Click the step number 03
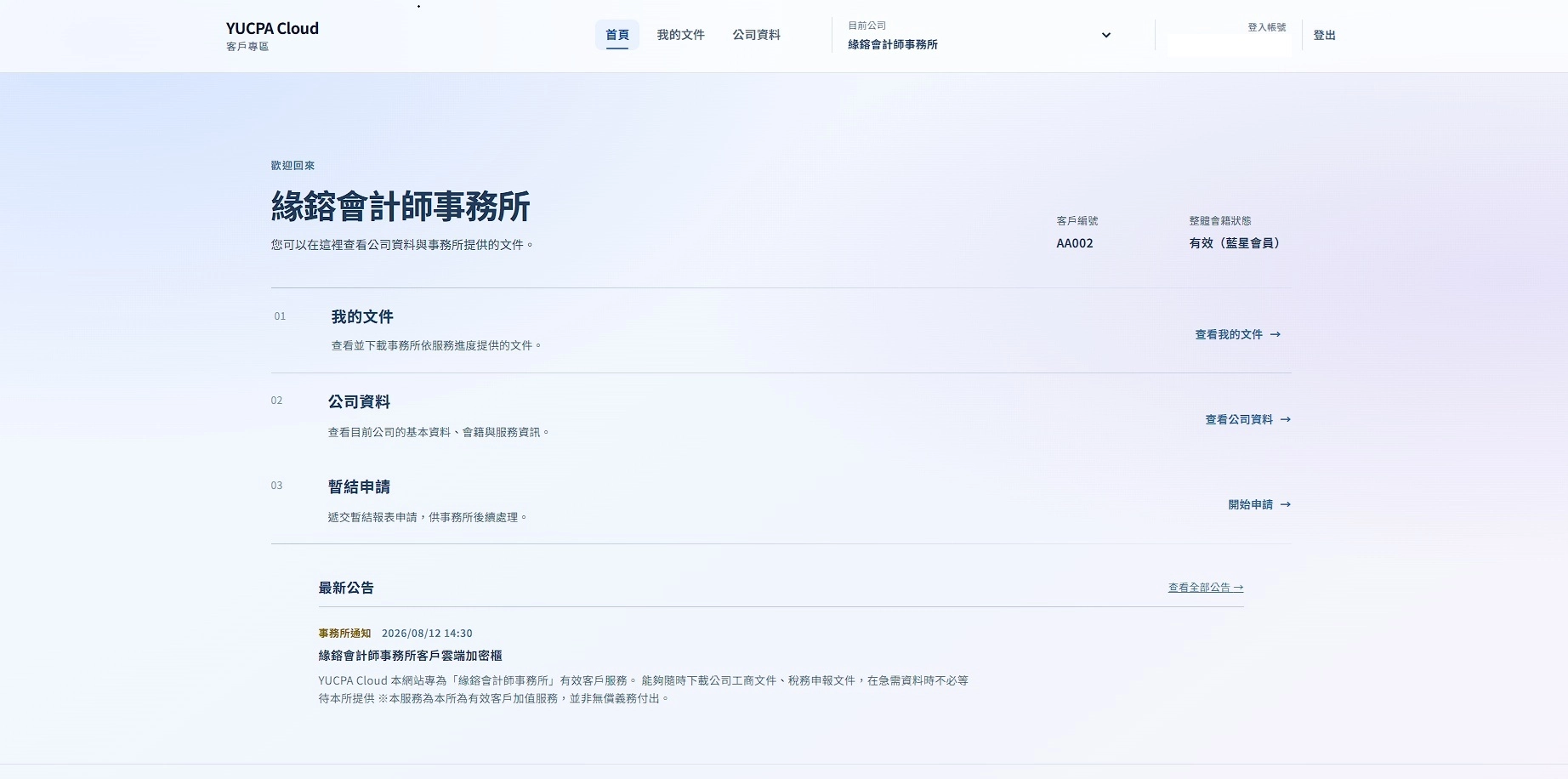1568x779 pixels. pos(276,486)
